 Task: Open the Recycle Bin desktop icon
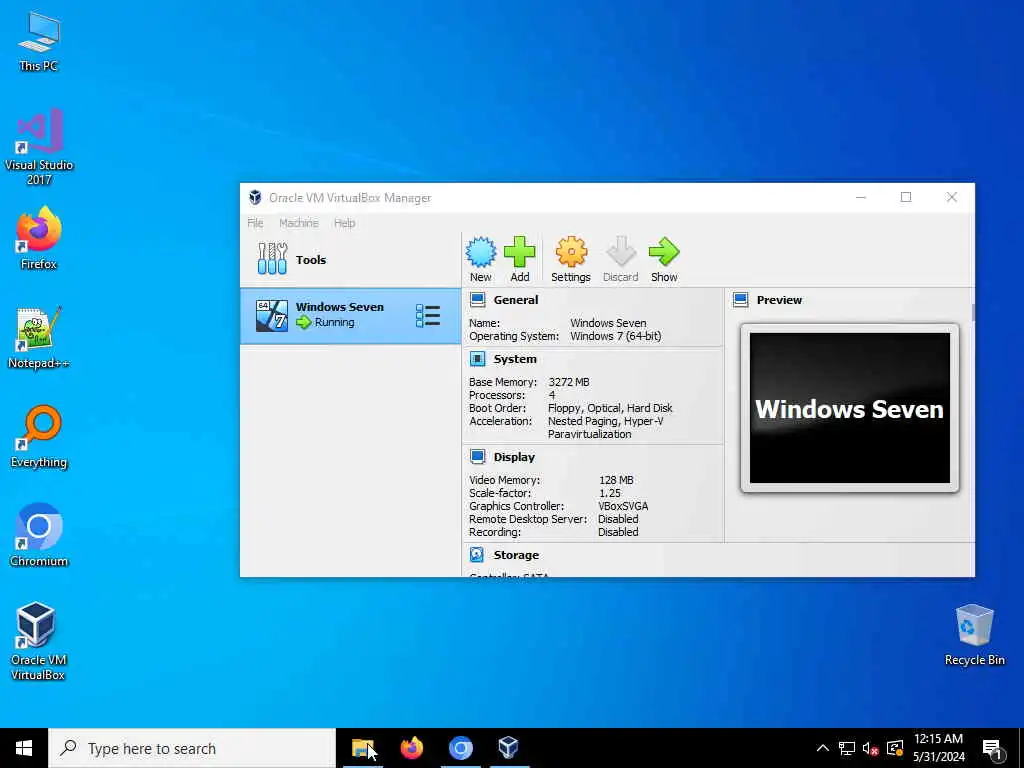974,635
